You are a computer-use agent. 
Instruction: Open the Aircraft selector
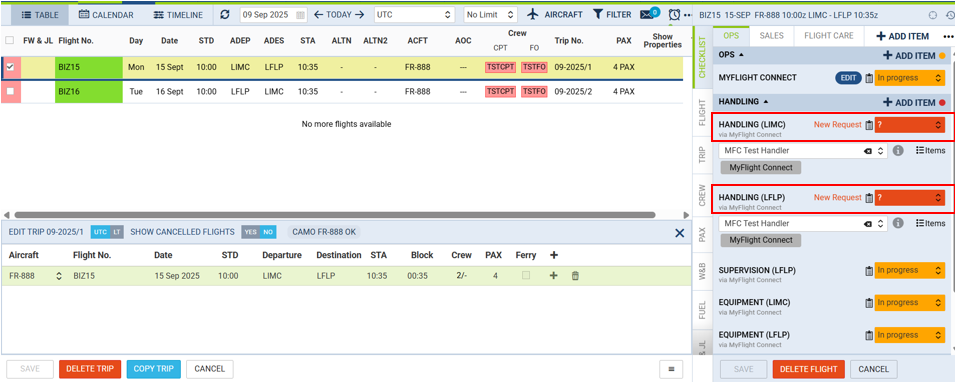[x=555, y=15]
